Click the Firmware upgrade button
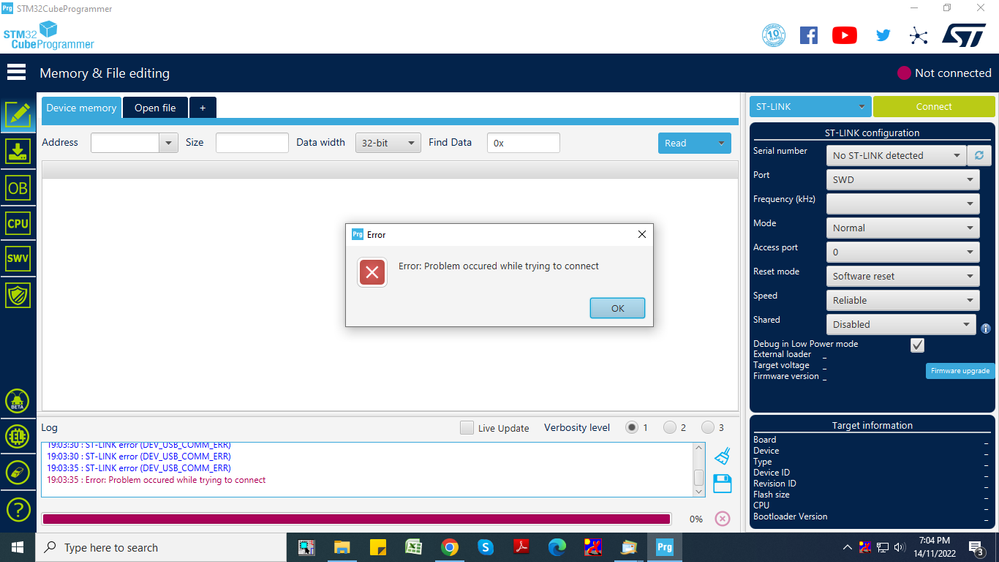 click(959, 371)
